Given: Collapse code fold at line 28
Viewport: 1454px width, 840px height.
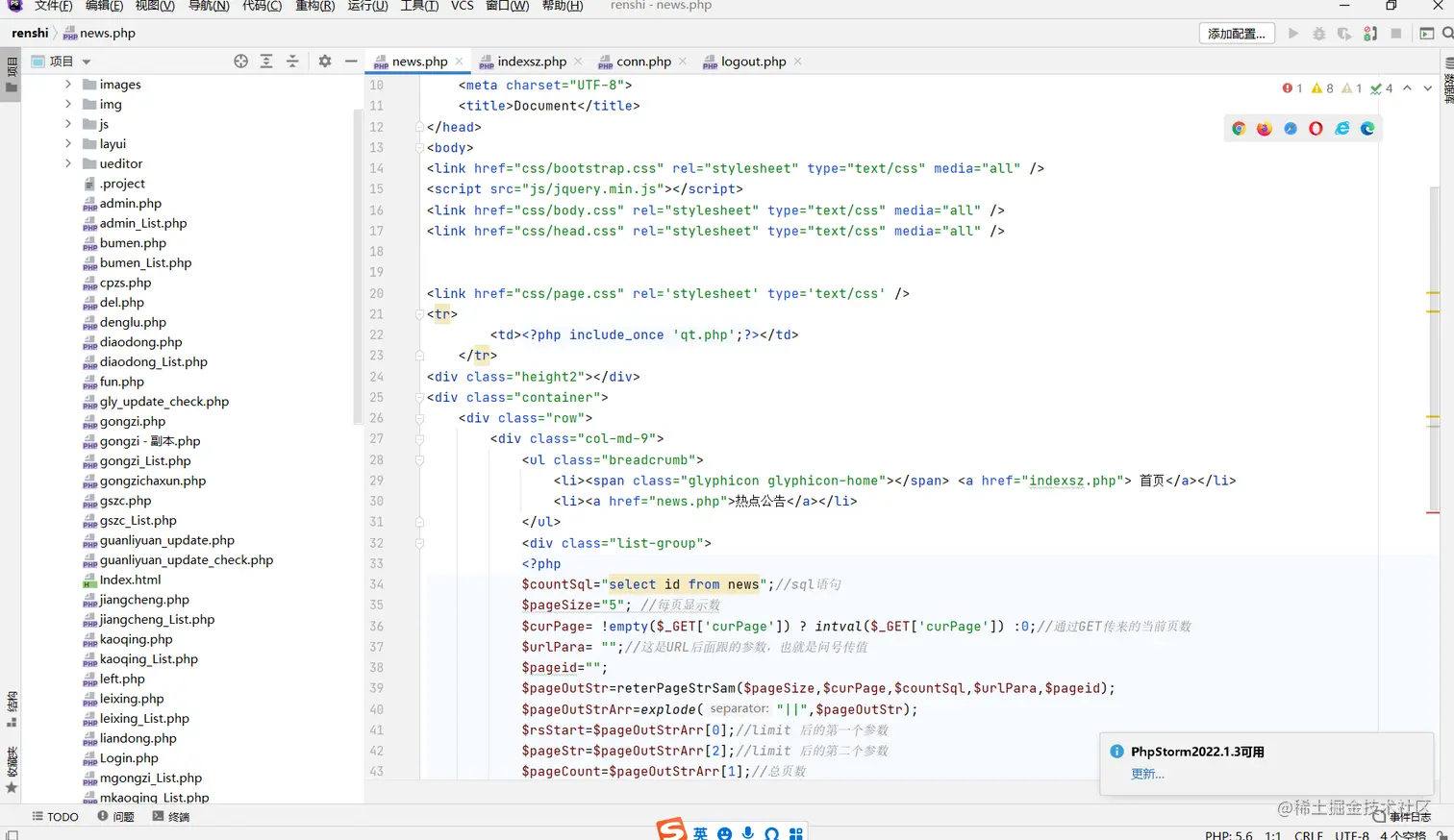Looking at the screenshot, I should [419, 460].
